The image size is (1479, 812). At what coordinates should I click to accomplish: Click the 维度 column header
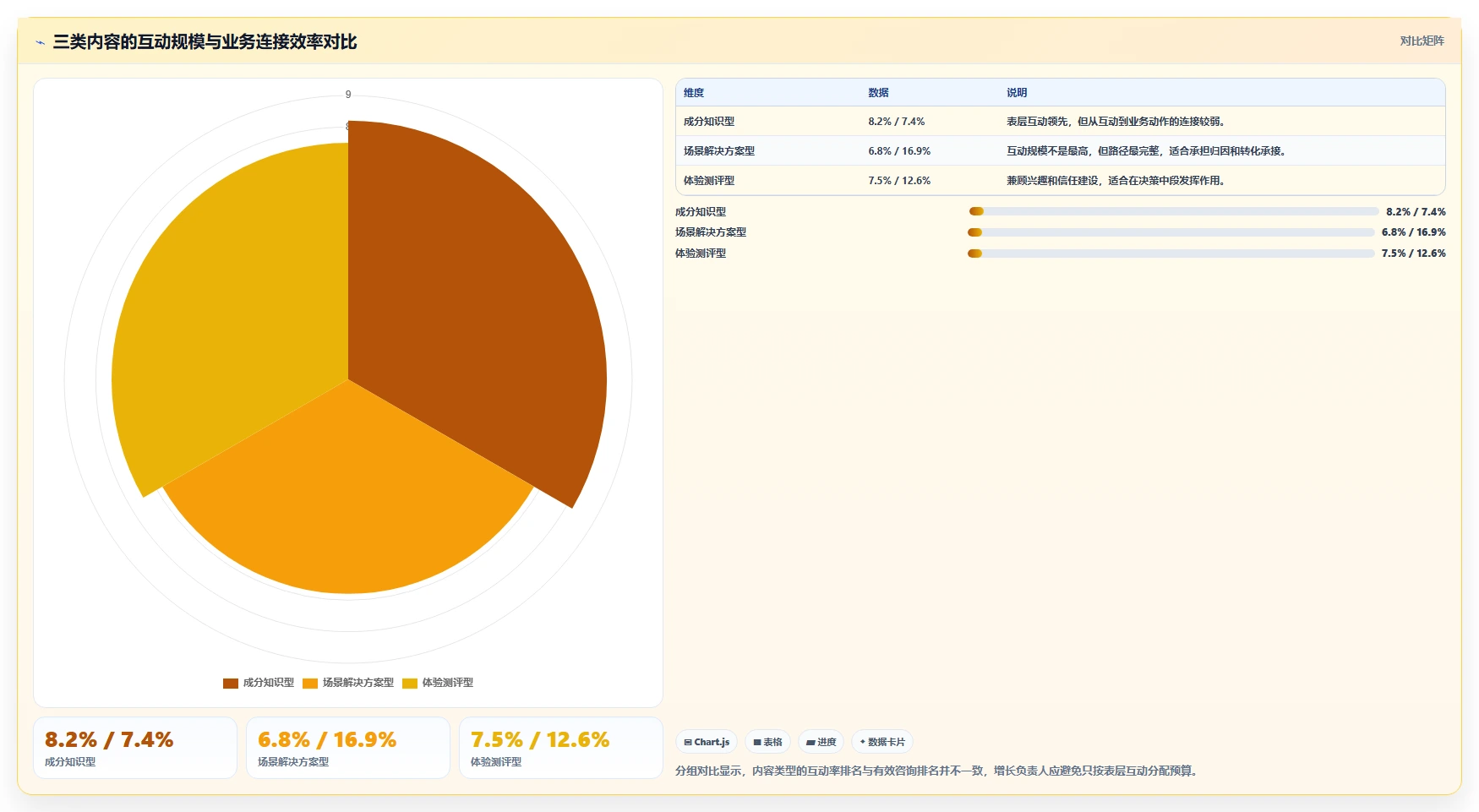click(x=694, y=93)
